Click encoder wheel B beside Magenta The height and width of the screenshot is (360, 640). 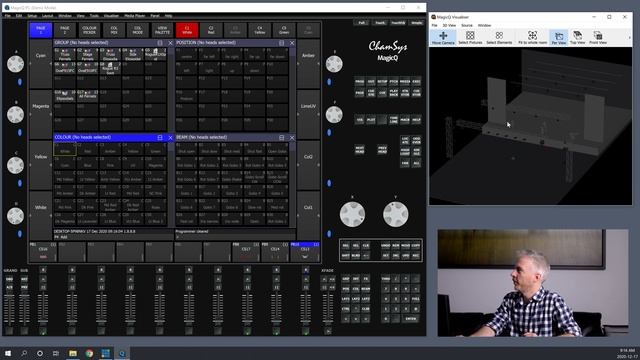click(16, 115)
